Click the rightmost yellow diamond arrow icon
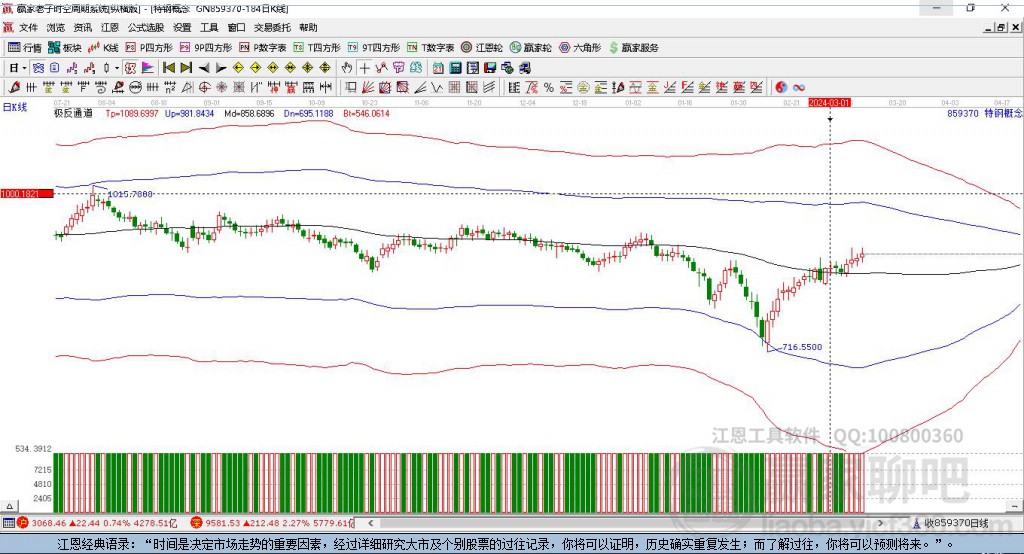The image size is (1024, 554). click(x=325, y=68)
